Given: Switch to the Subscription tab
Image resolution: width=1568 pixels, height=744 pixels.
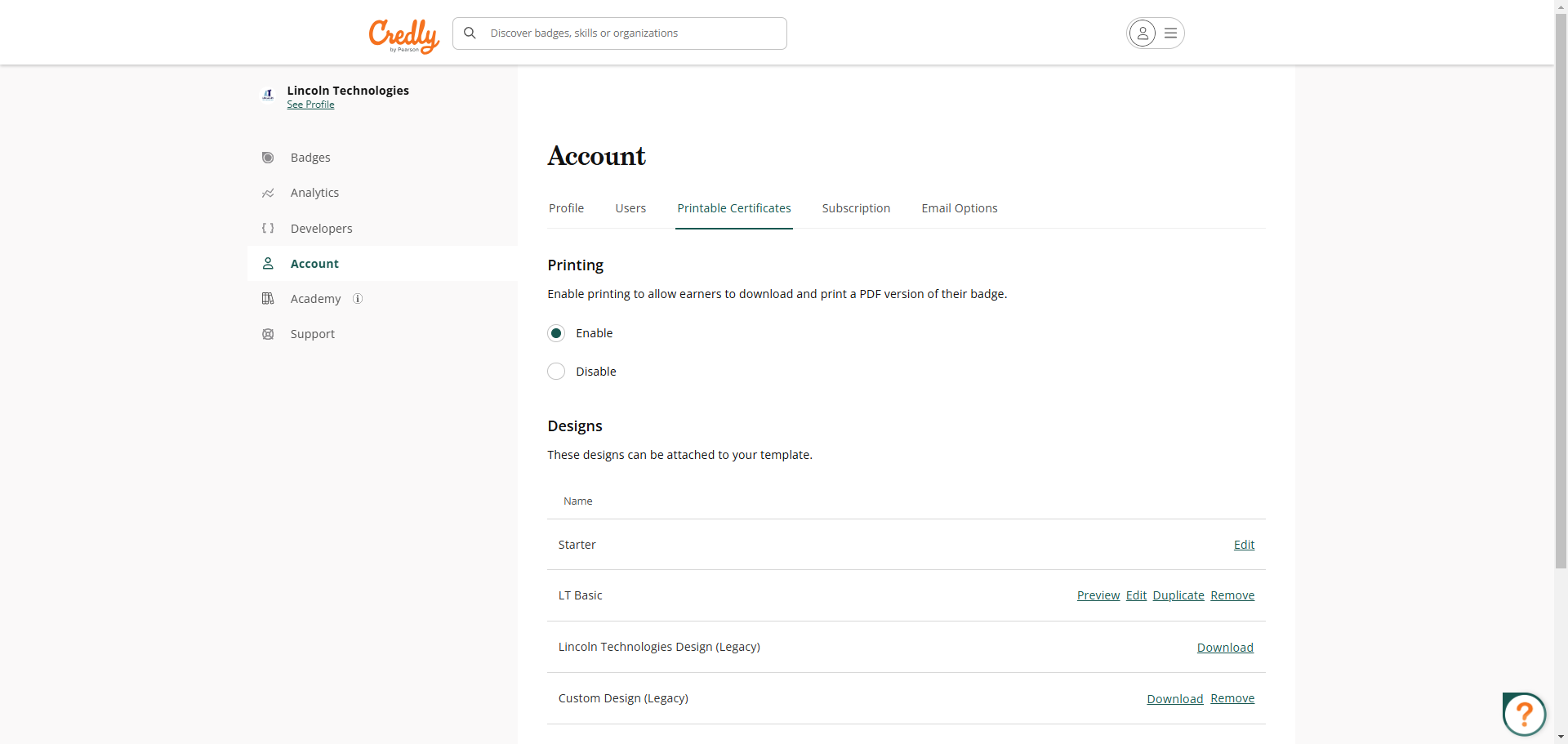Looking at the screenshot, I should click(856, 208).
